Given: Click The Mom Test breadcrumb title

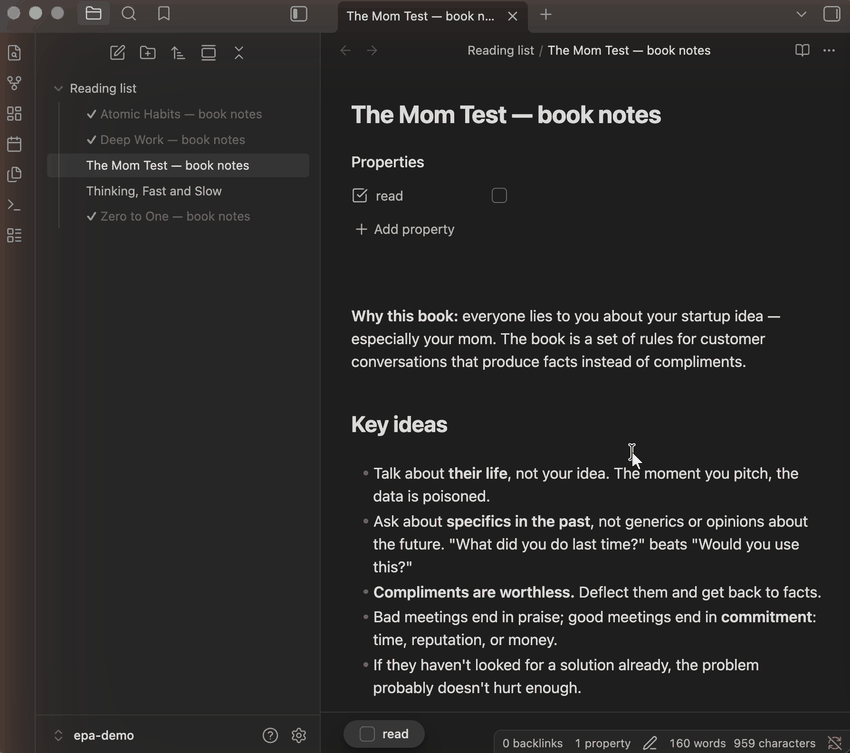Looking at the screenshot, I should (629, 50).
